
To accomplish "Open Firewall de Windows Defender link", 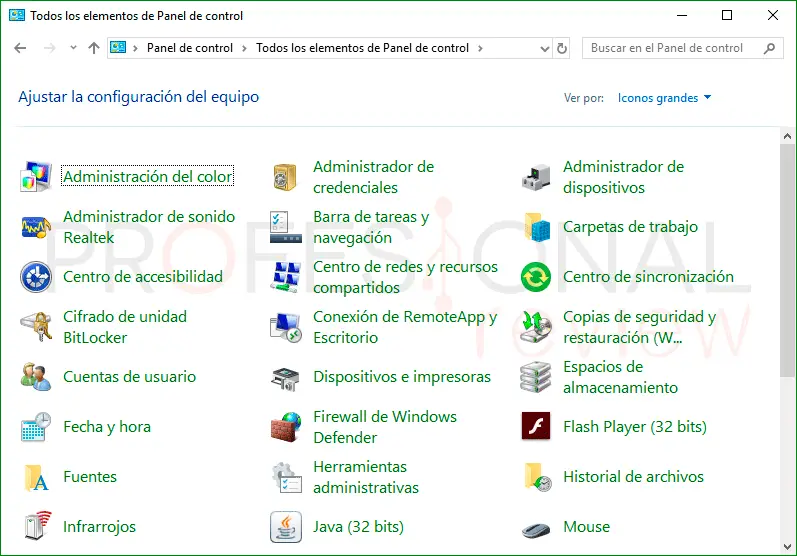I will pyautogui.click(x=385, y=427).
